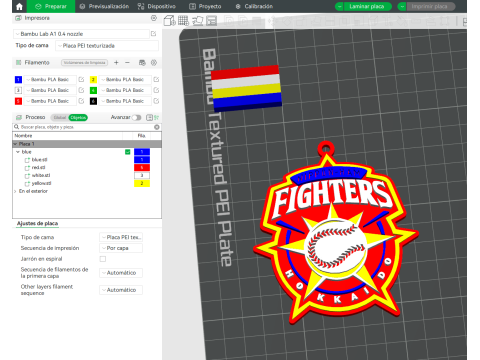Collapse the Placa 1 tree row
480x360 pixels.
tap(15, 144)
